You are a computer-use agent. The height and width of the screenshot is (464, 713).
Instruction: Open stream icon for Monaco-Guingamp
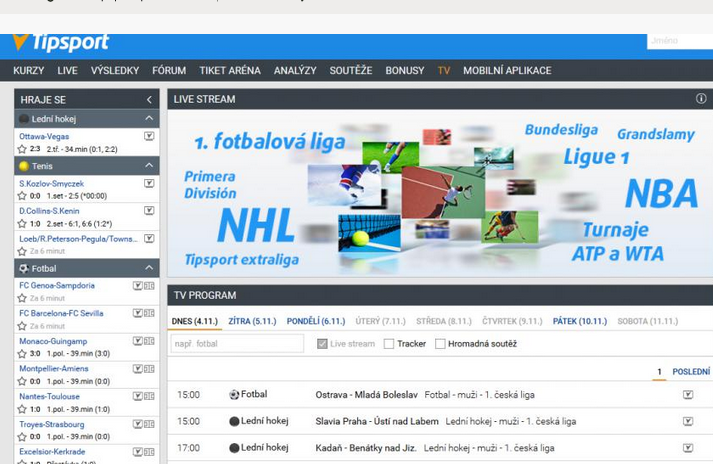click(x=137, y=341)
